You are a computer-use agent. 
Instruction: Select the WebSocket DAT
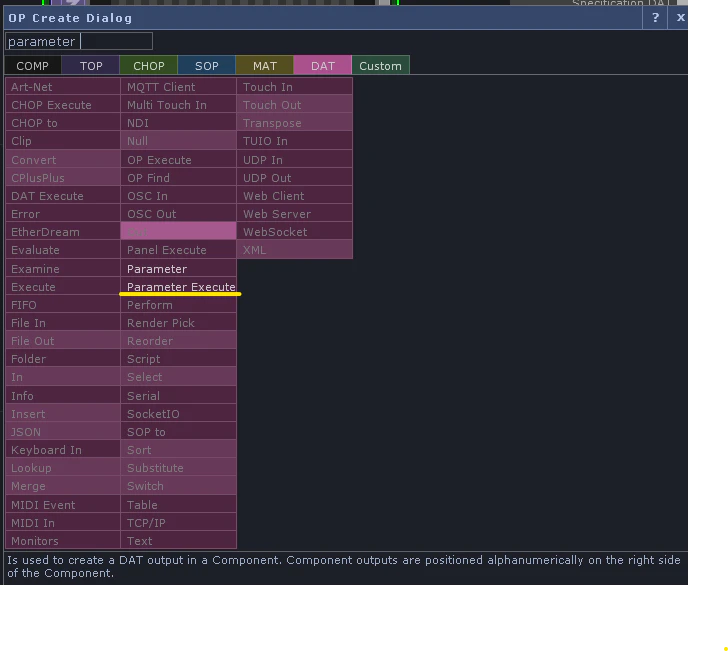(294, 232)
